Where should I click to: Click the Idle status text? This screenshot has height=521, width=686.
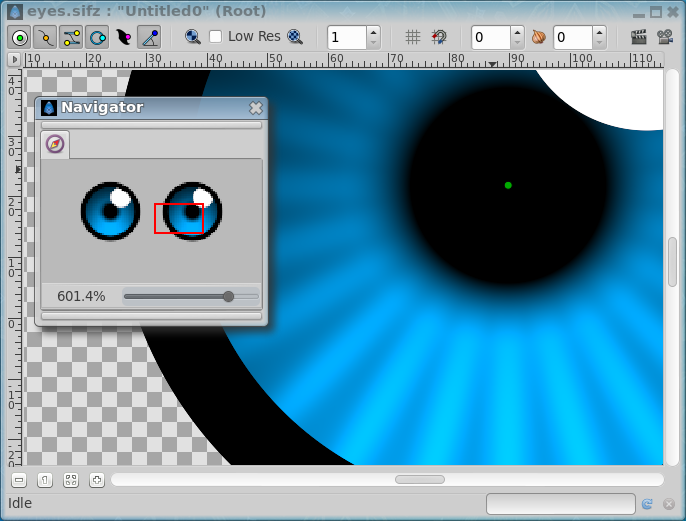pos(20,503)
